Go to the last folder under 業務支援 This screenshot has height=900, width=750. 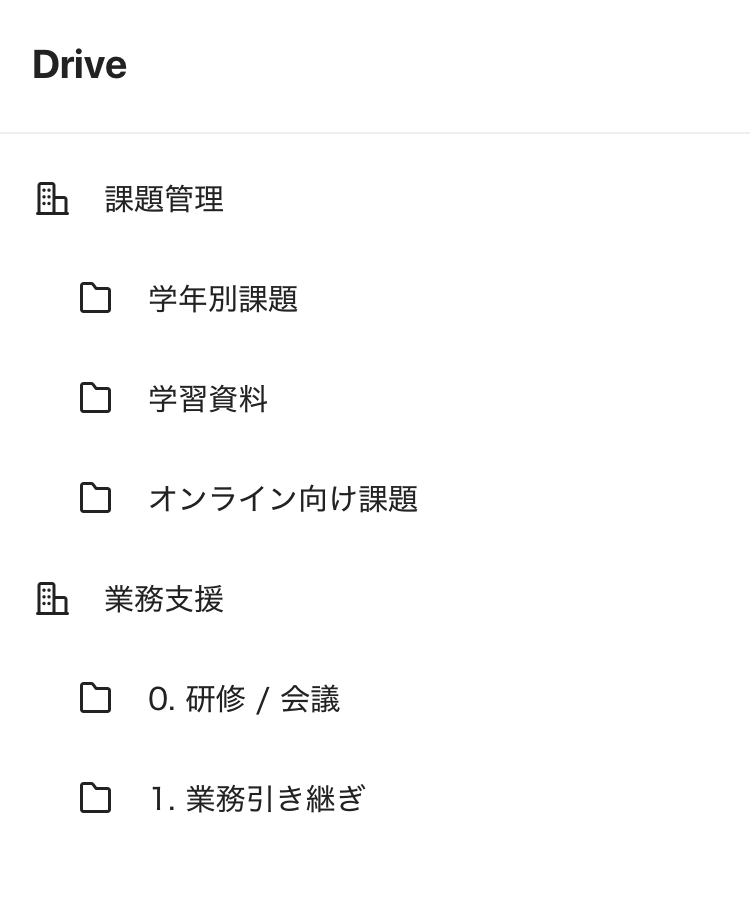(257, 799)
